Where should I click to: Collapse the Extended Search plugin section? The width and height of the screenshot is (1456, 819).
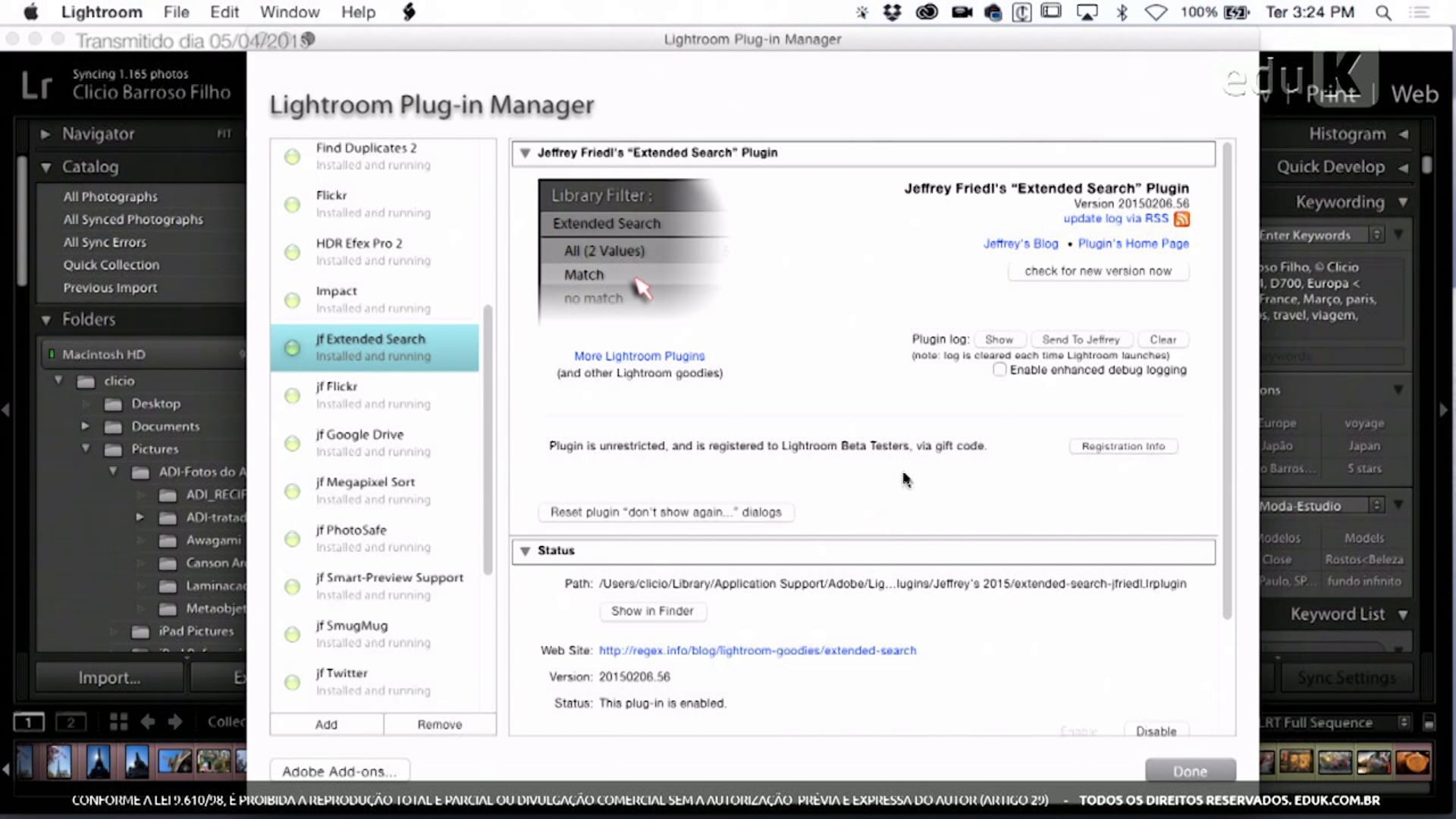pyautogui.click(x=525, y=153)
